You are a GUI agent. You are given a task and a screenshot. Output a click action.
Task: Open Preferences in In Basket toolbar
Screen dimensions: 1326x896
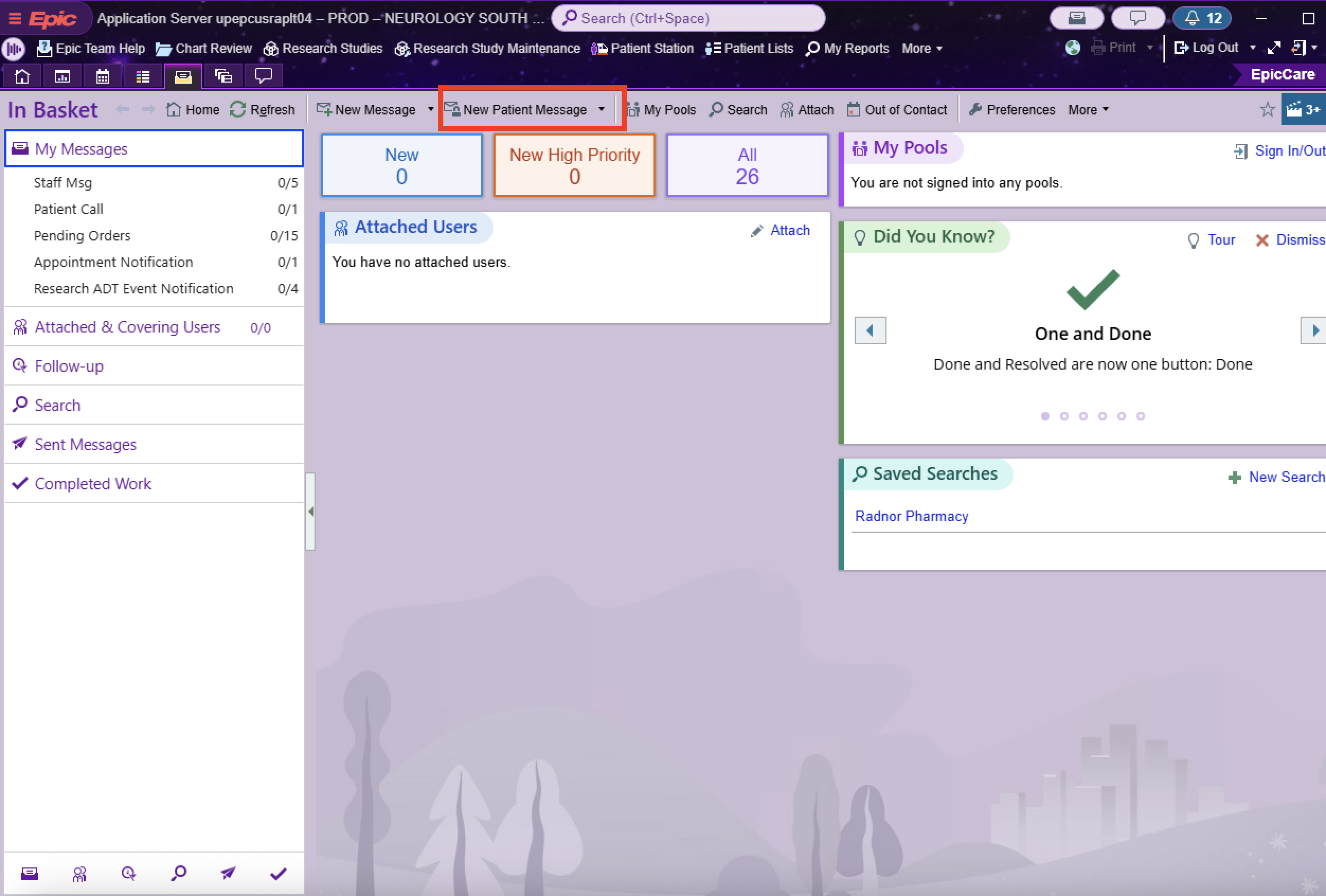[x=1011, y=110]
